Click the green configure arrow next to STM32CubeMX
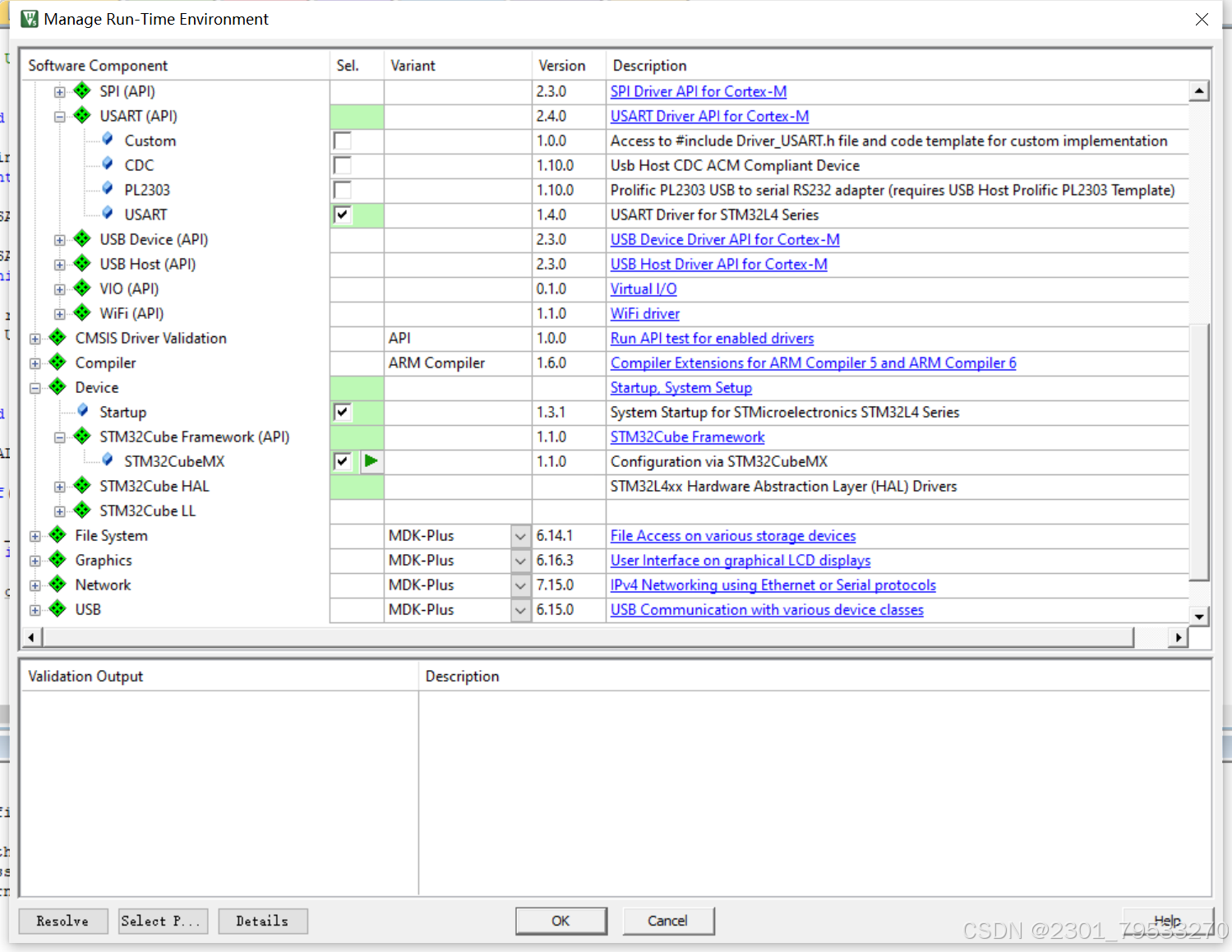The width and height of the screenshot is (1232, 952). tap(371, 461)
